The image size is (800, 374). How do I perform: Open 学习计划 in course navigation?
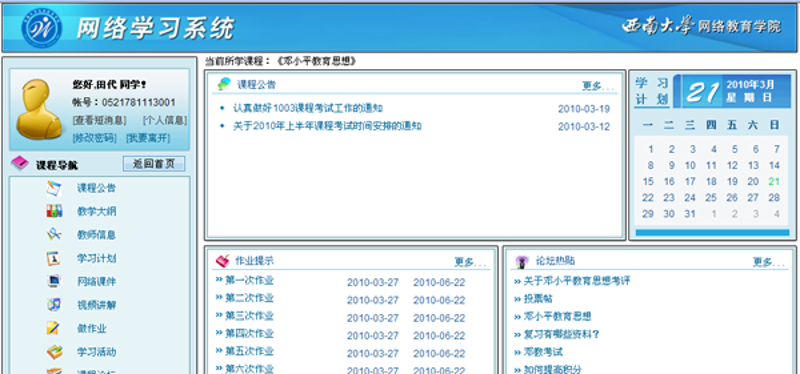[x=96, y=258]
